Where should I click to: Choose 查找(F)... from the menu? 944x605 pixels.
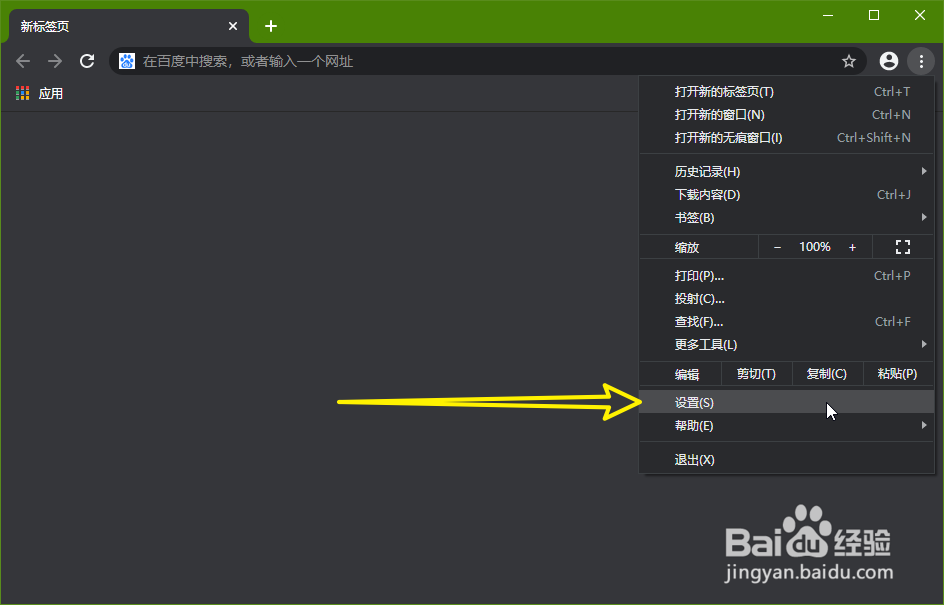coord(787,321)
